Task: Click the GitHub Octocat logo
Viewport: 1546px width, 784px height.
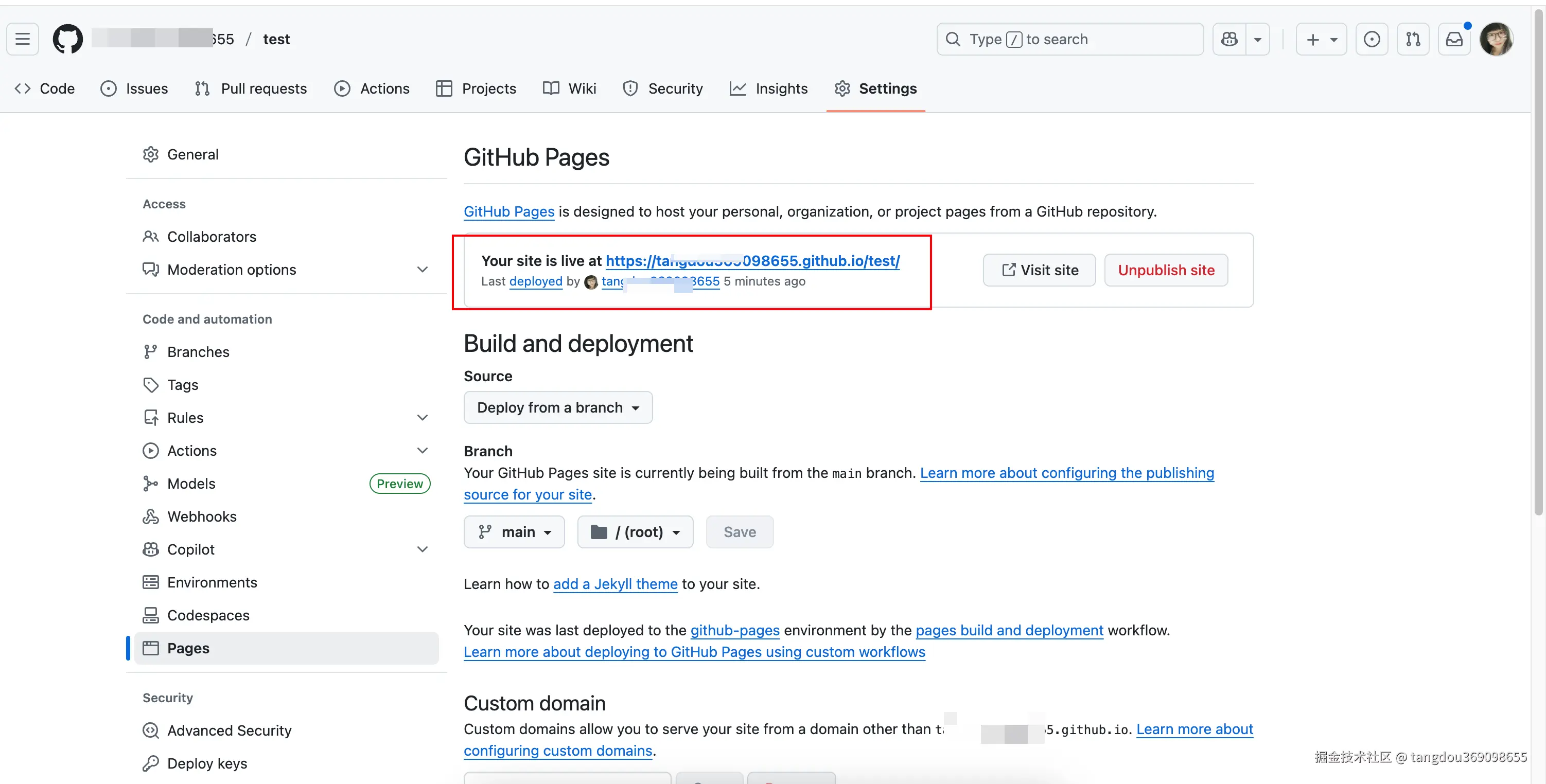Action: (67, 39)
